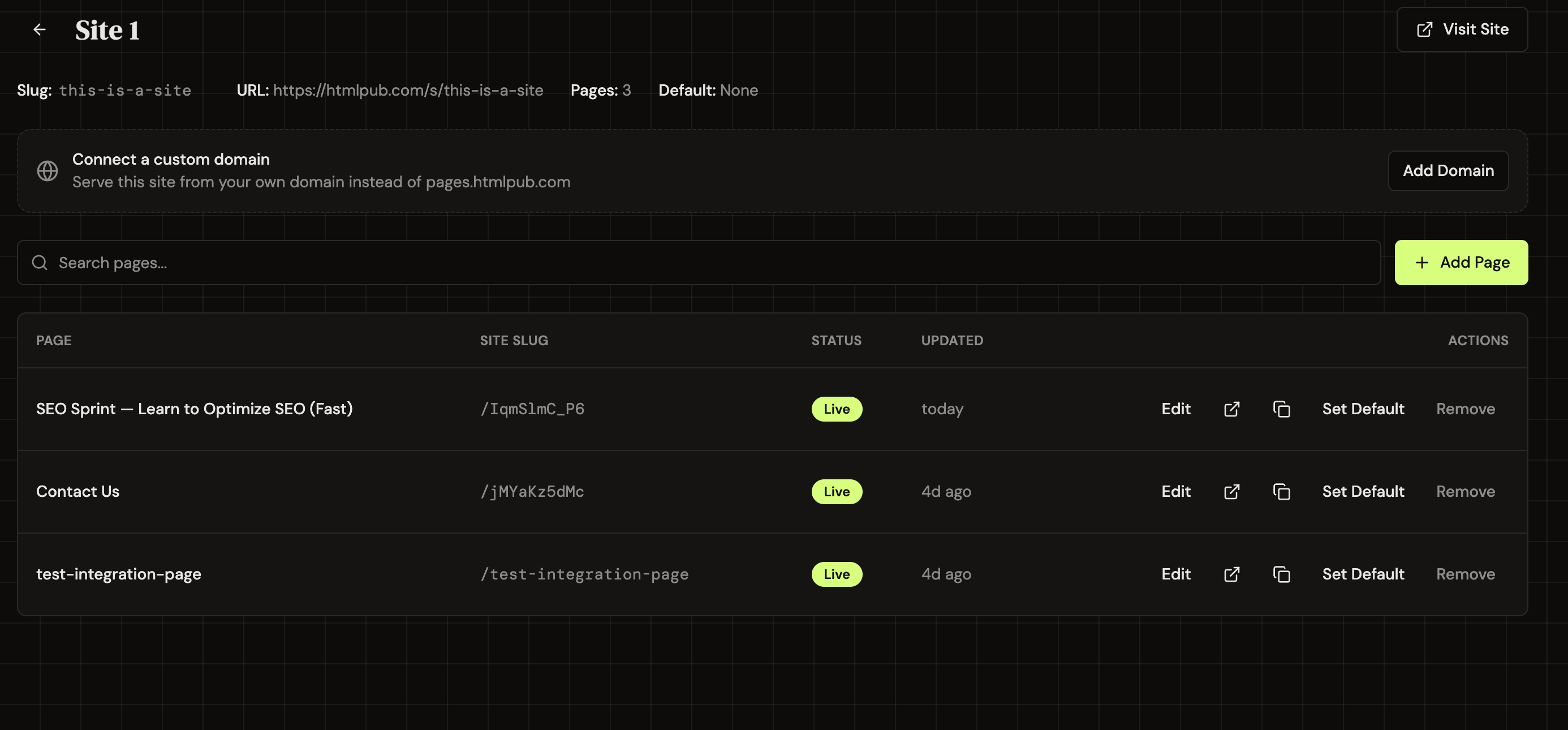Screen dimensions: 1568x730
Task: Click the Add Page button
Action: pos(1461,263)
